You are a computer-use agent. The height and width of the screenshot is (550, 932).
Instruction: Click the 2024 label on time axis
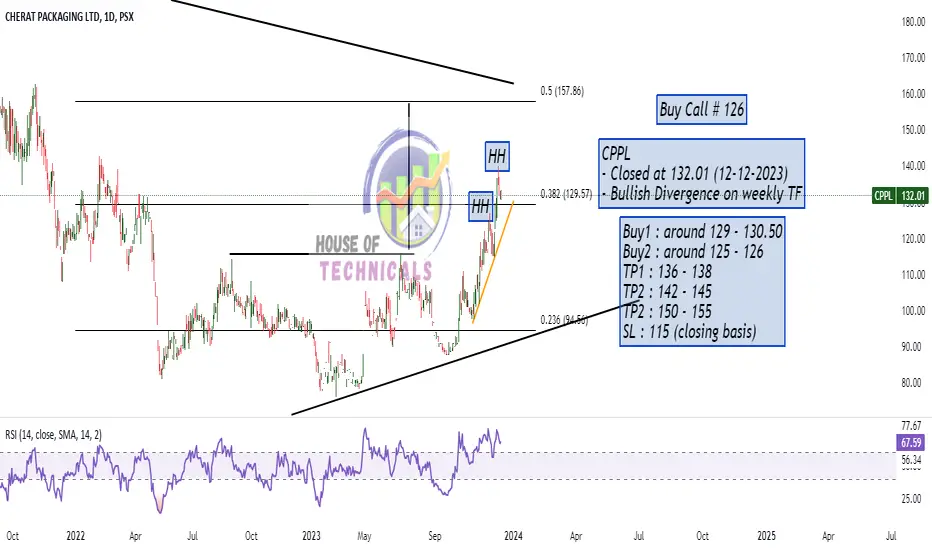513,536
